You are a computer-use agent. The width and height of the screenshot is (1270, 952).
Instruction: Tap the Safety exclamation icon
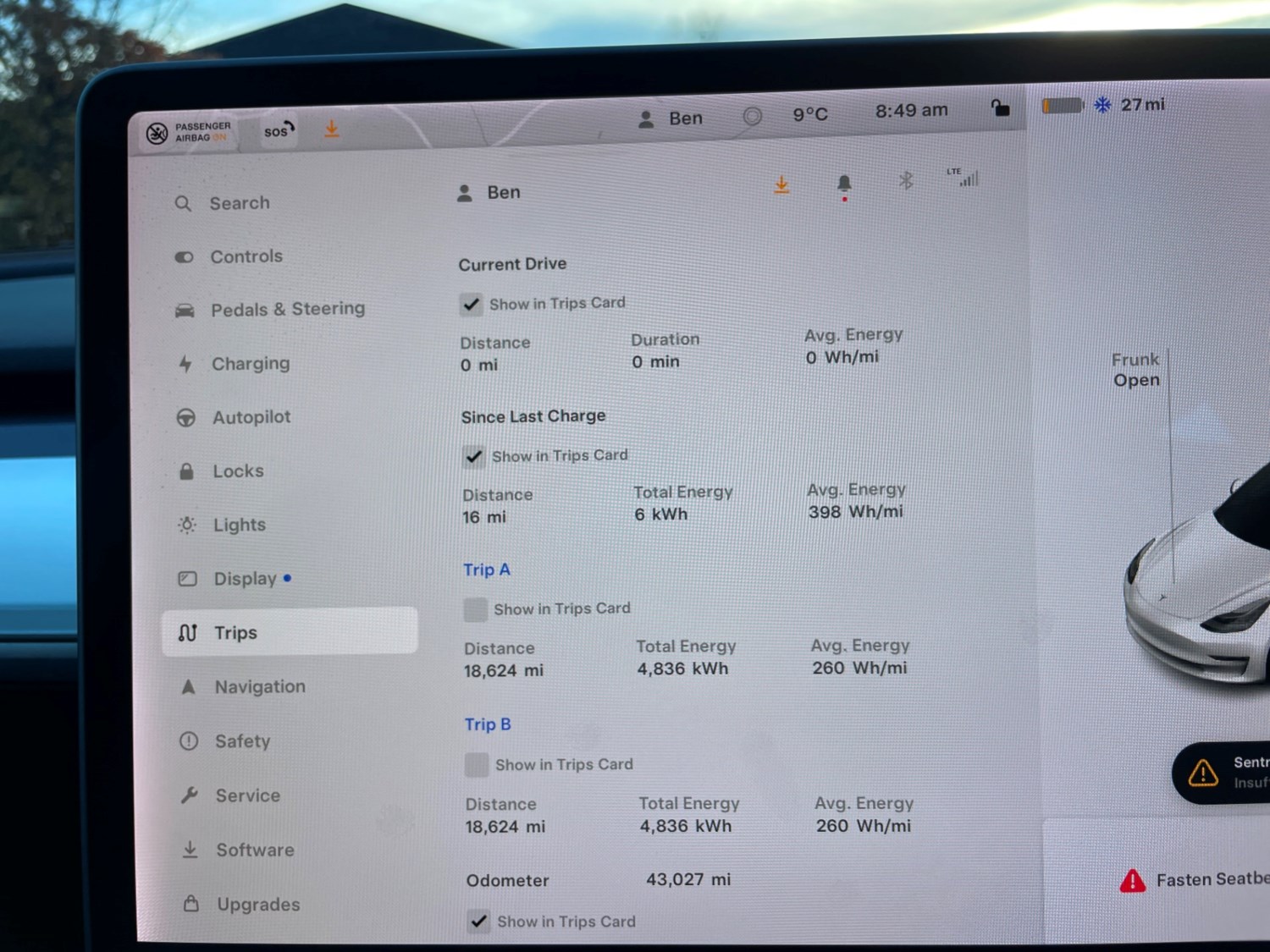pos(189,741)
